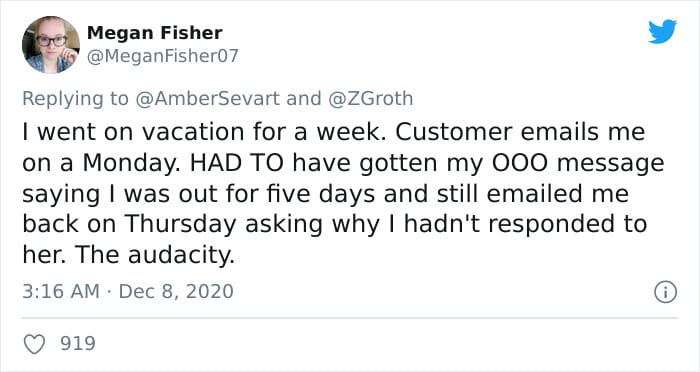The height and width of the screenshot is (372, 700).
Task: View the 919 likes count
Action: click(x=78, y=343)
